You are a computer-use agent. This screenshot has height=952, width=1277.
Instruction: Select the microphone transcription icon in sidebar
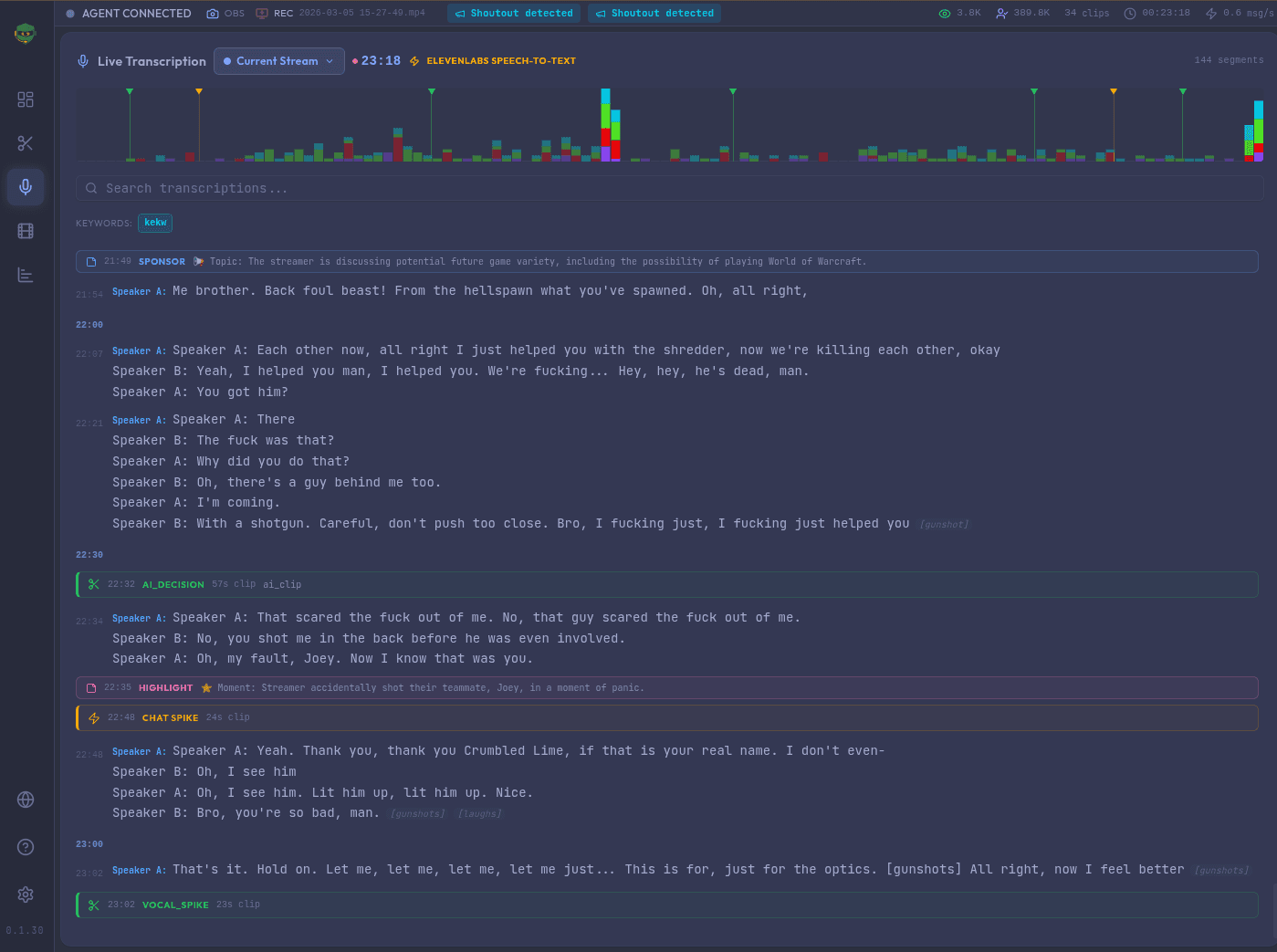point(26,187)
